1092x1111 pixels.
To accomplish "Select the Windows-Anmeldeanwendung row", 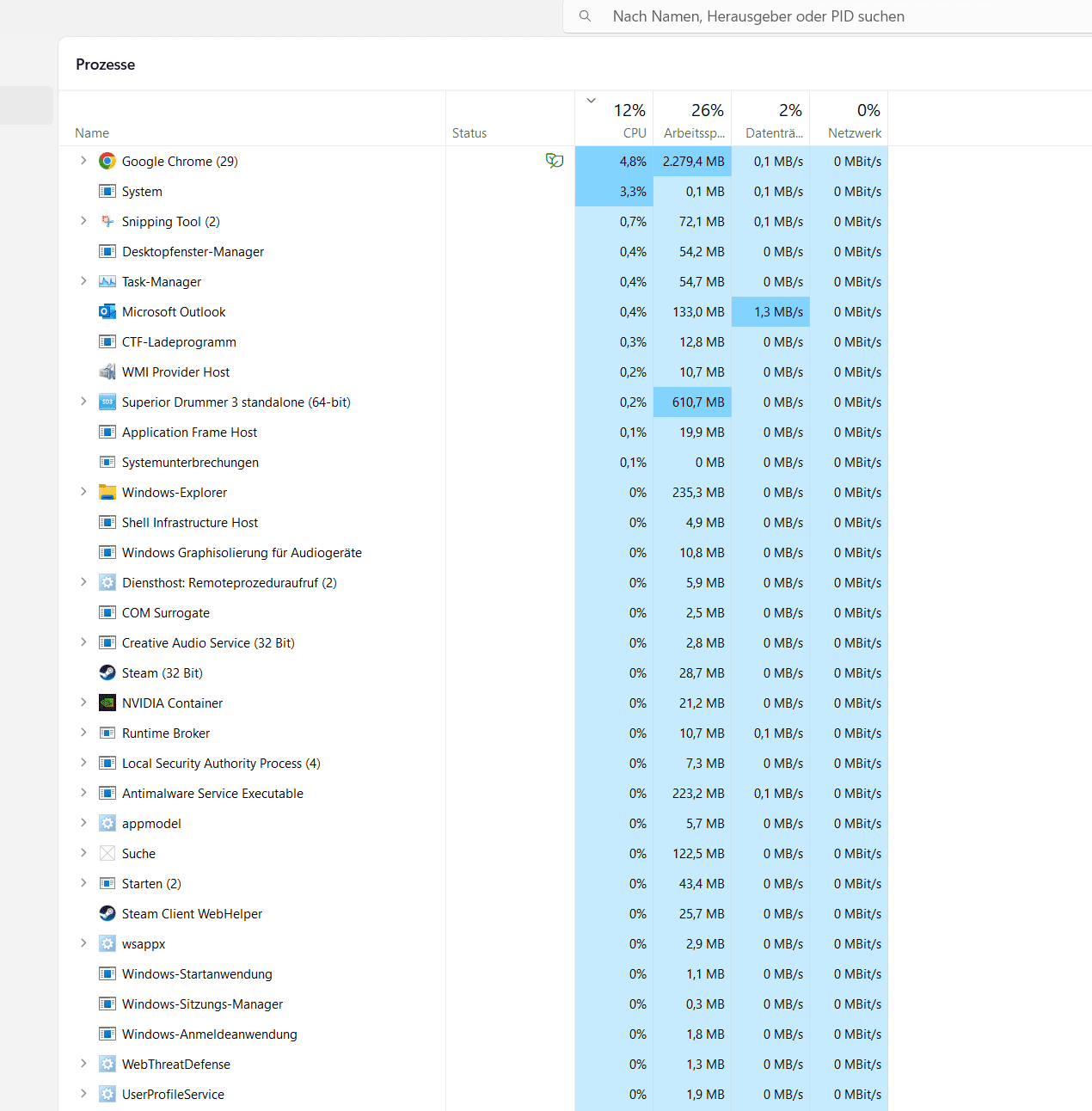I will point(473,1034).
